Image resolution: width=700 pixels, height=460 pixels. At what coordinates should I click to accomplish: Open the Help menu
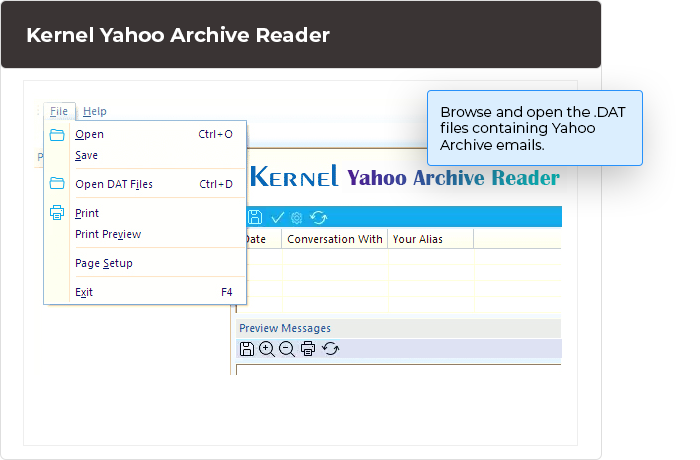pyautogui.click(x=95, y=111)
